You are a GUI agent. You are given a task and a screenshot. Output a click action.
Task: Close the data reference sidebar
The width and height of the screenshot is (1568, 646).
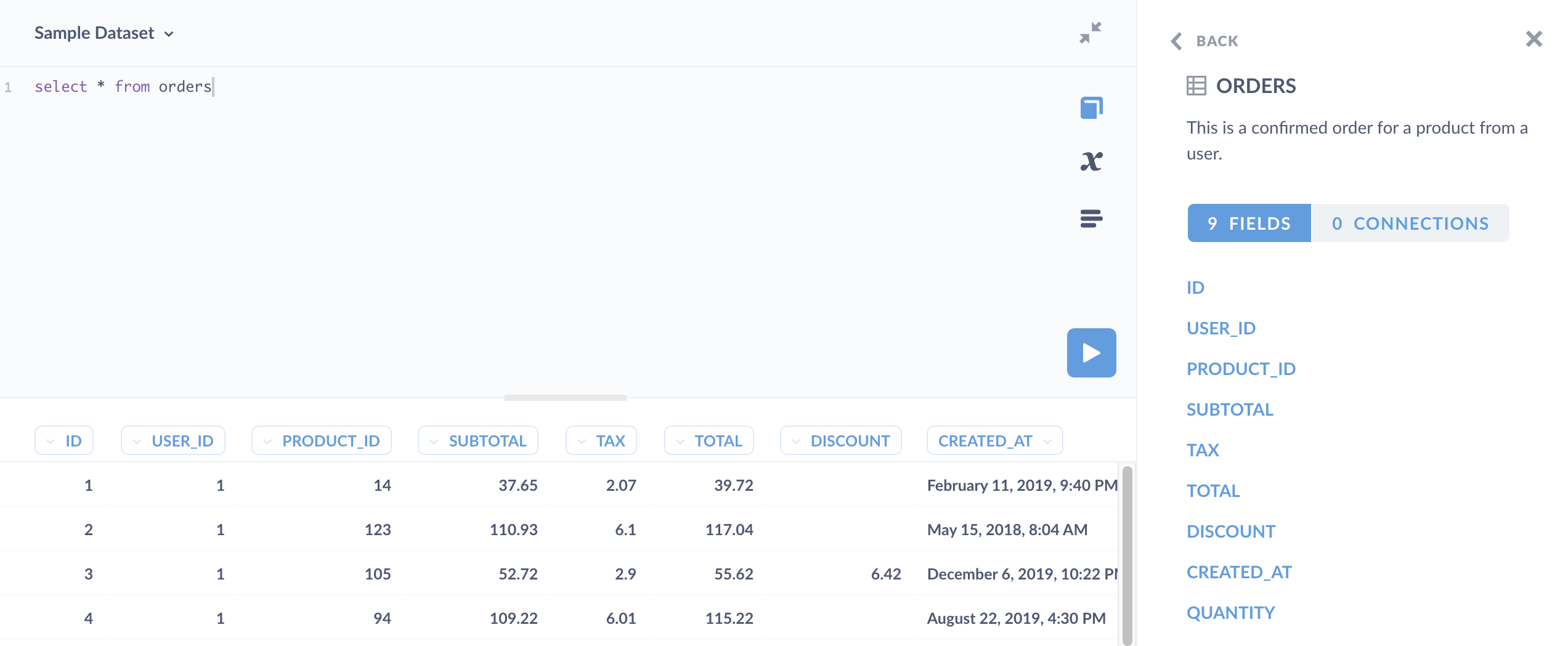pyautogui.click(x=1534, y=39)
